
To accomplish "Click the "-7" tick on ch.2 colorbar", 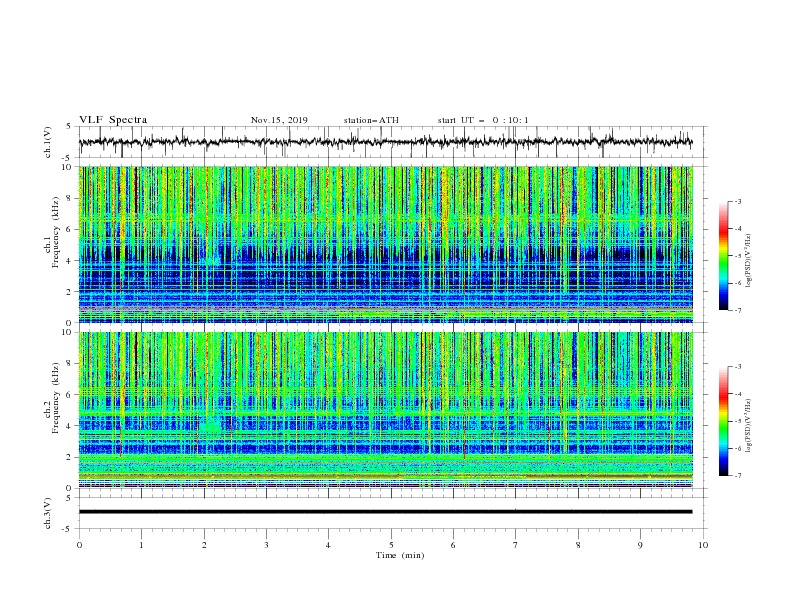I will pyautogui.click(x=738, y=476).
